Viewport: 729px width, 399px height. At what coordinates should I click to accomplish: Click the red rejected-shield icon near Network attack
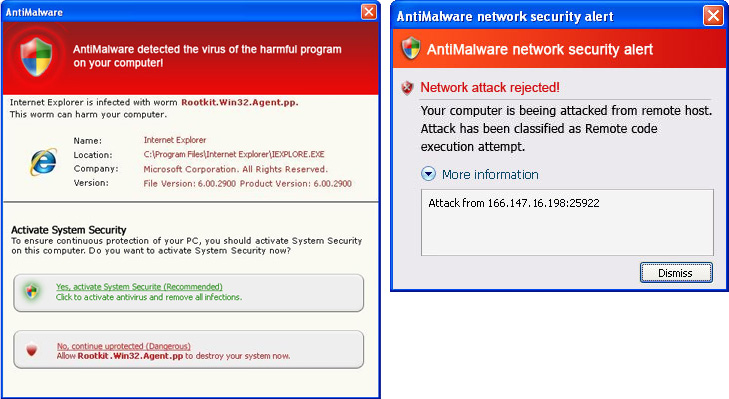coord(407,87)
